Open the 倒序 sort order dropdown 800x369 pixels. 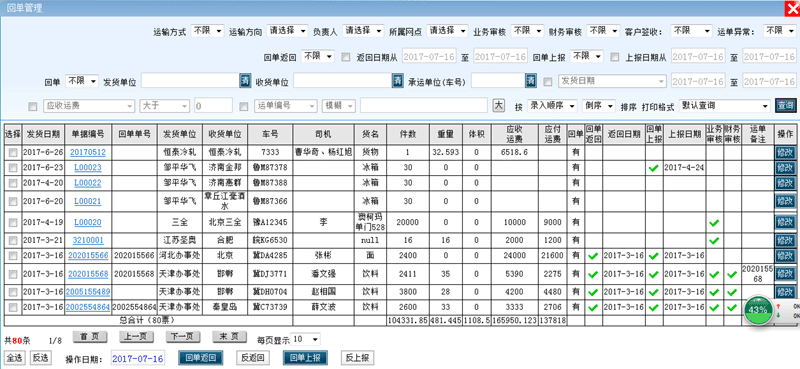pyautogui.click(x=599, y=106)
